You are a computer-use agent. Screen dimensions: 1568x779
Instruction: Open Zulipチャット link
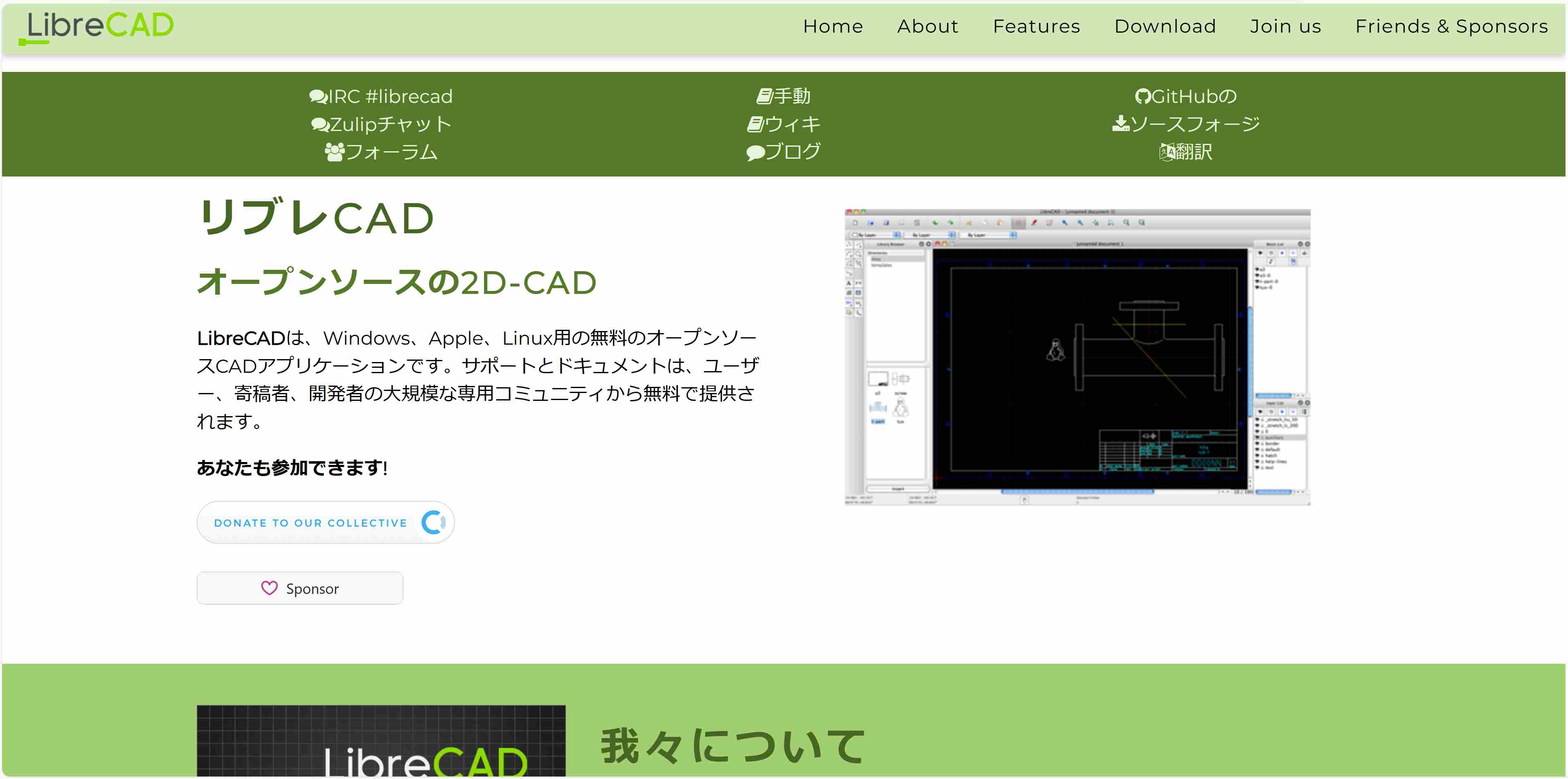(x=391, y=124)
